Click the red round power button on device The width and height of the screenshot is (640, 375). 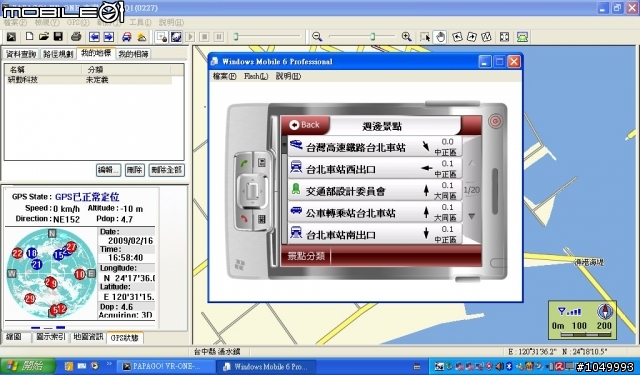[495, 121]
